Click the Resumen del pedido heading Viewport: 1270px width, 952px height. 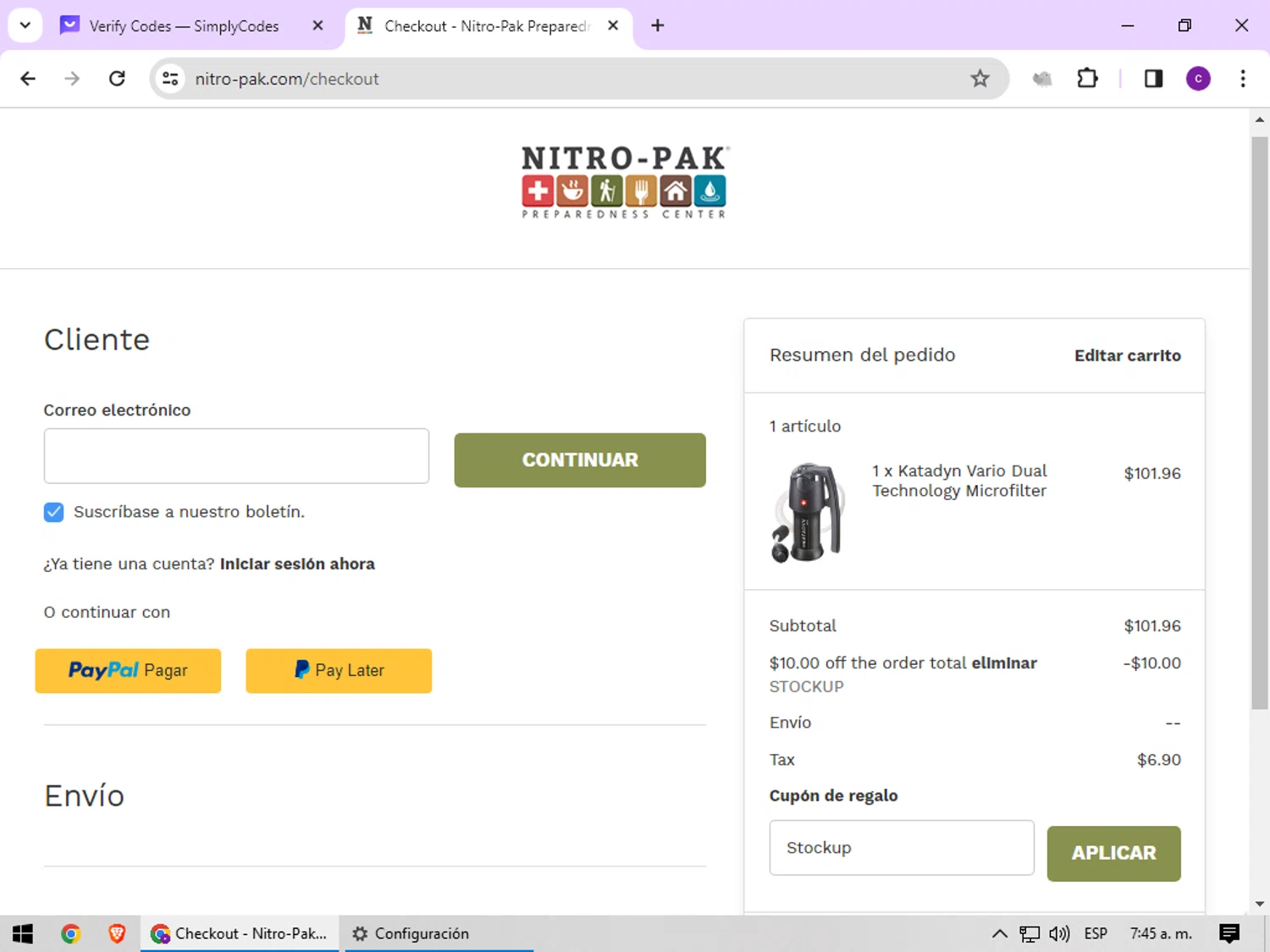(862, 355)
